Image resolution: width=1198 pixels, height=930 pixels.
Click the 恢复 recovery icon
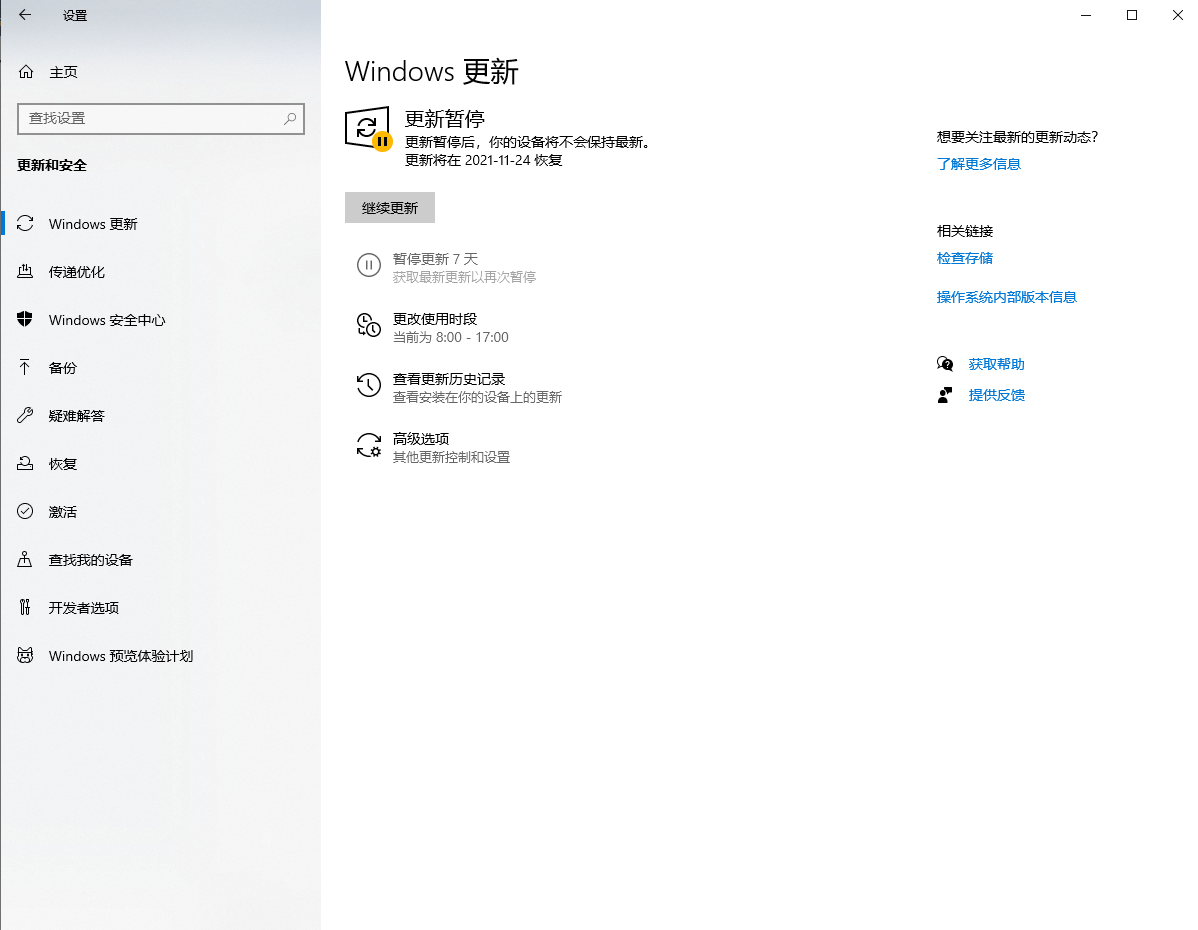pos(25,463)
